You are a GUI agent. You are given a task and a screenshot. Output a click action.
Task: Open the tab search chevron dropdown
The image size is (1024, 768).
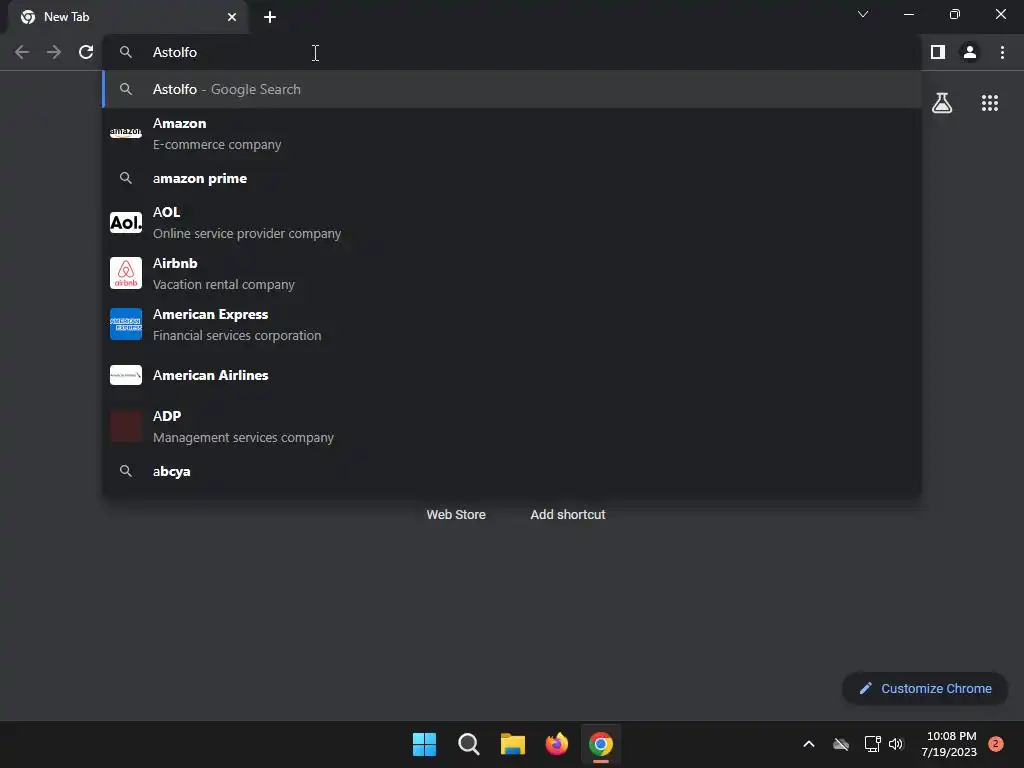click(x=863, y=14)
